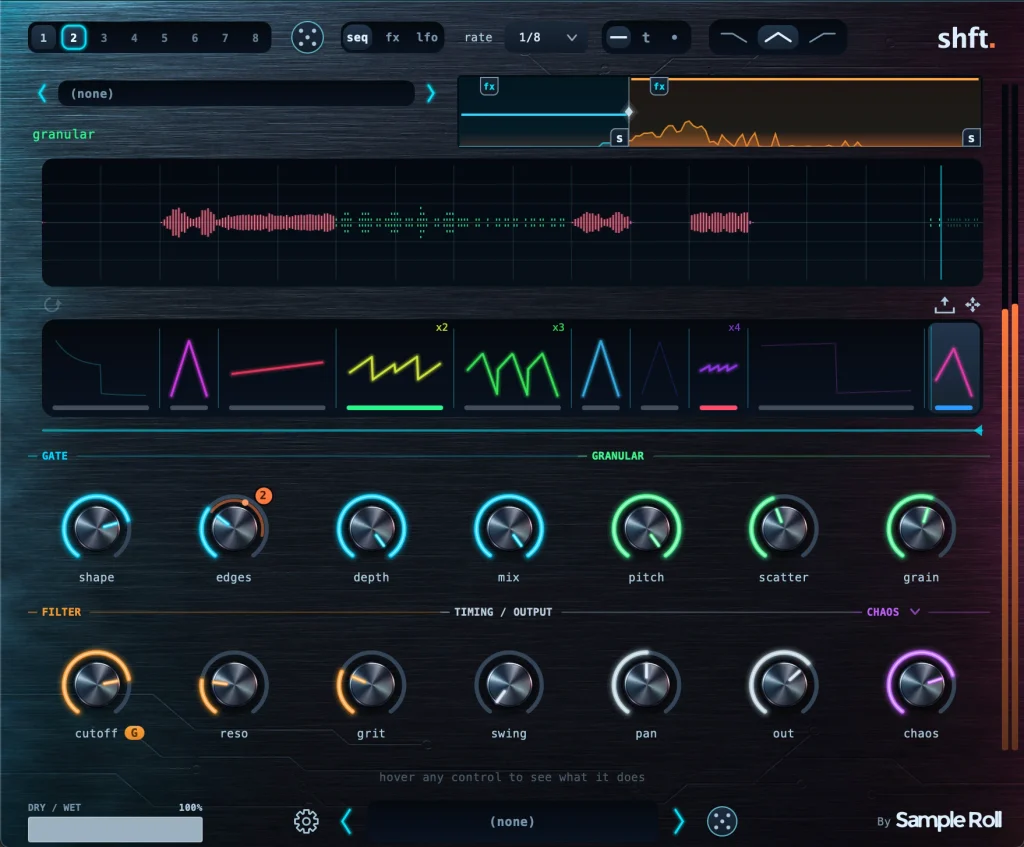Click the randomize dice icon beside pattern slots
Image resolution: width=1024 pixels, height=847 pixels.
(307, 37)
